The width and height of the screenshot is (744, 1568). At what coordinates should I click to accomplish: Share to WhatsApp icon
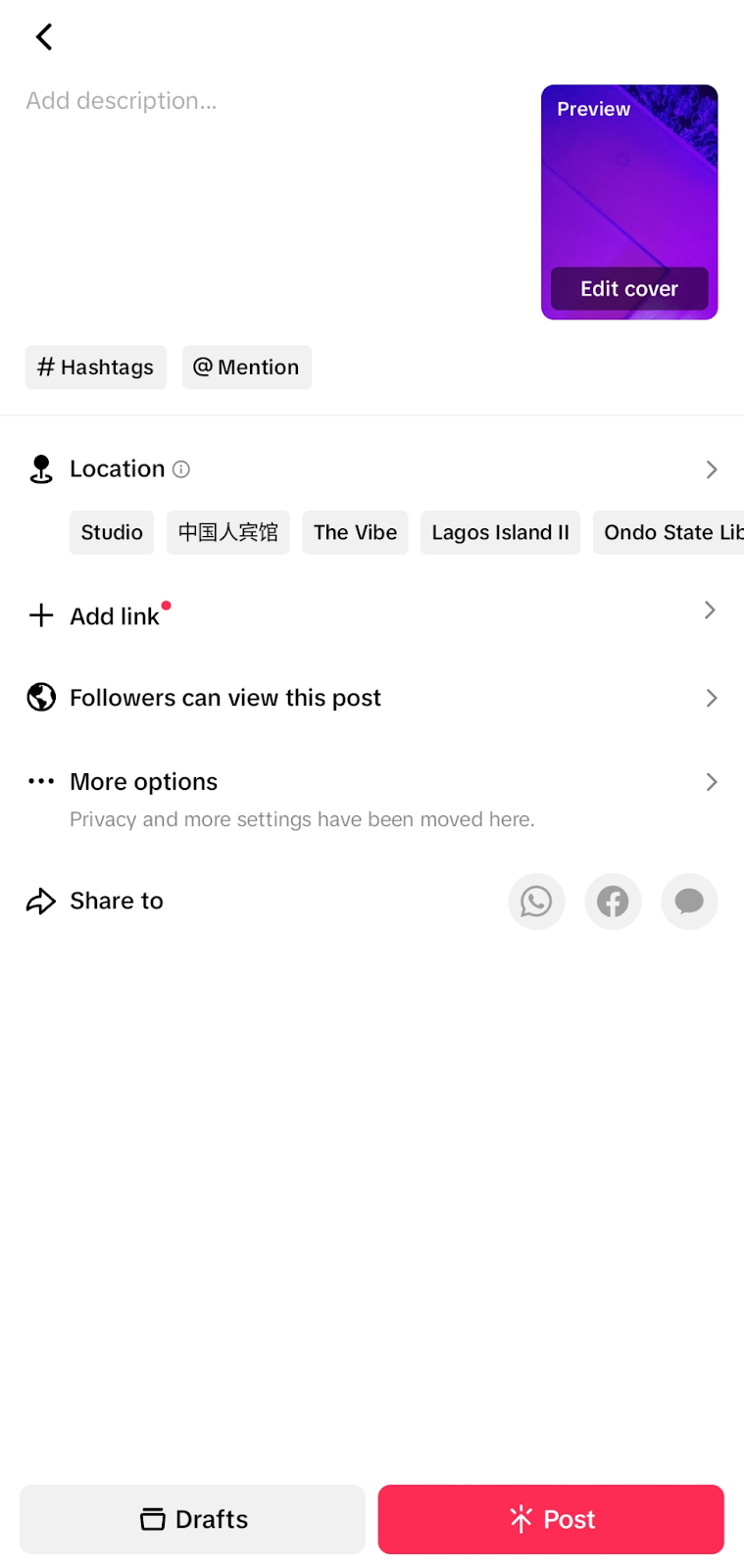pyautogui.click(x=536, y=902)
